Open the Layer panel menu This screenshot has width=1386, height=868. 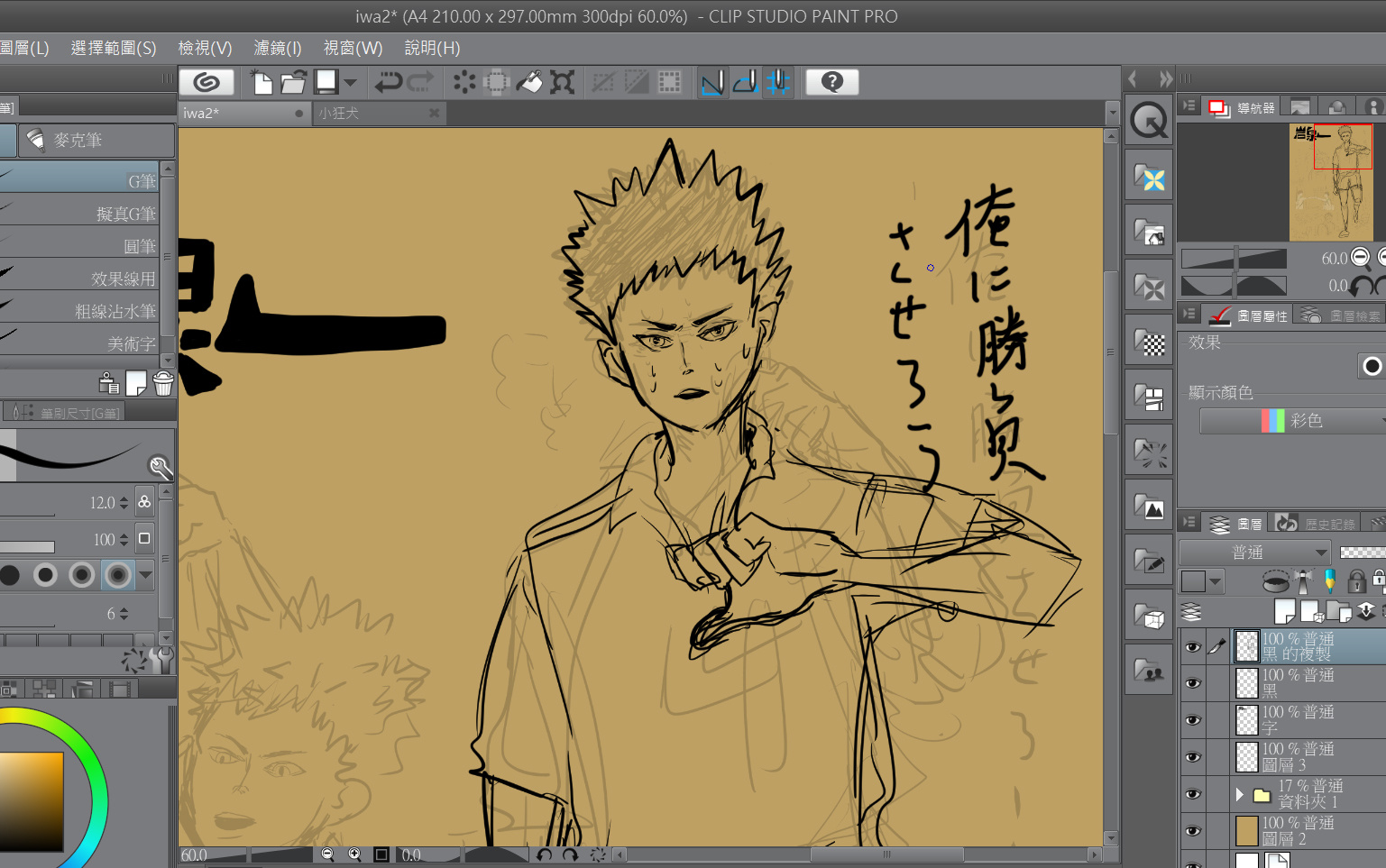[1189, 522]
